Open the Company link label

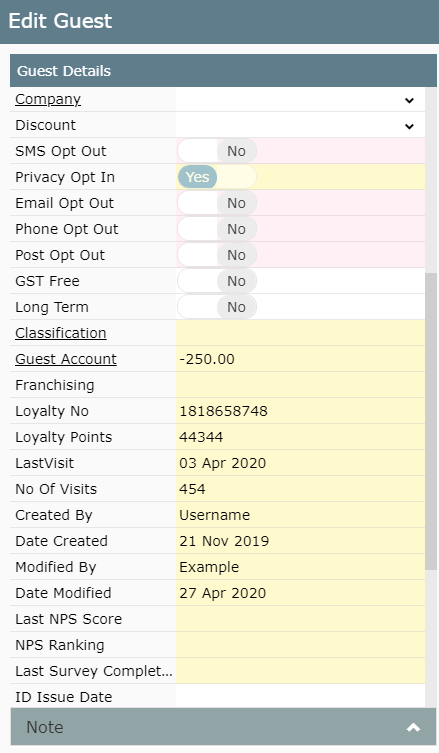click(48, 99)
